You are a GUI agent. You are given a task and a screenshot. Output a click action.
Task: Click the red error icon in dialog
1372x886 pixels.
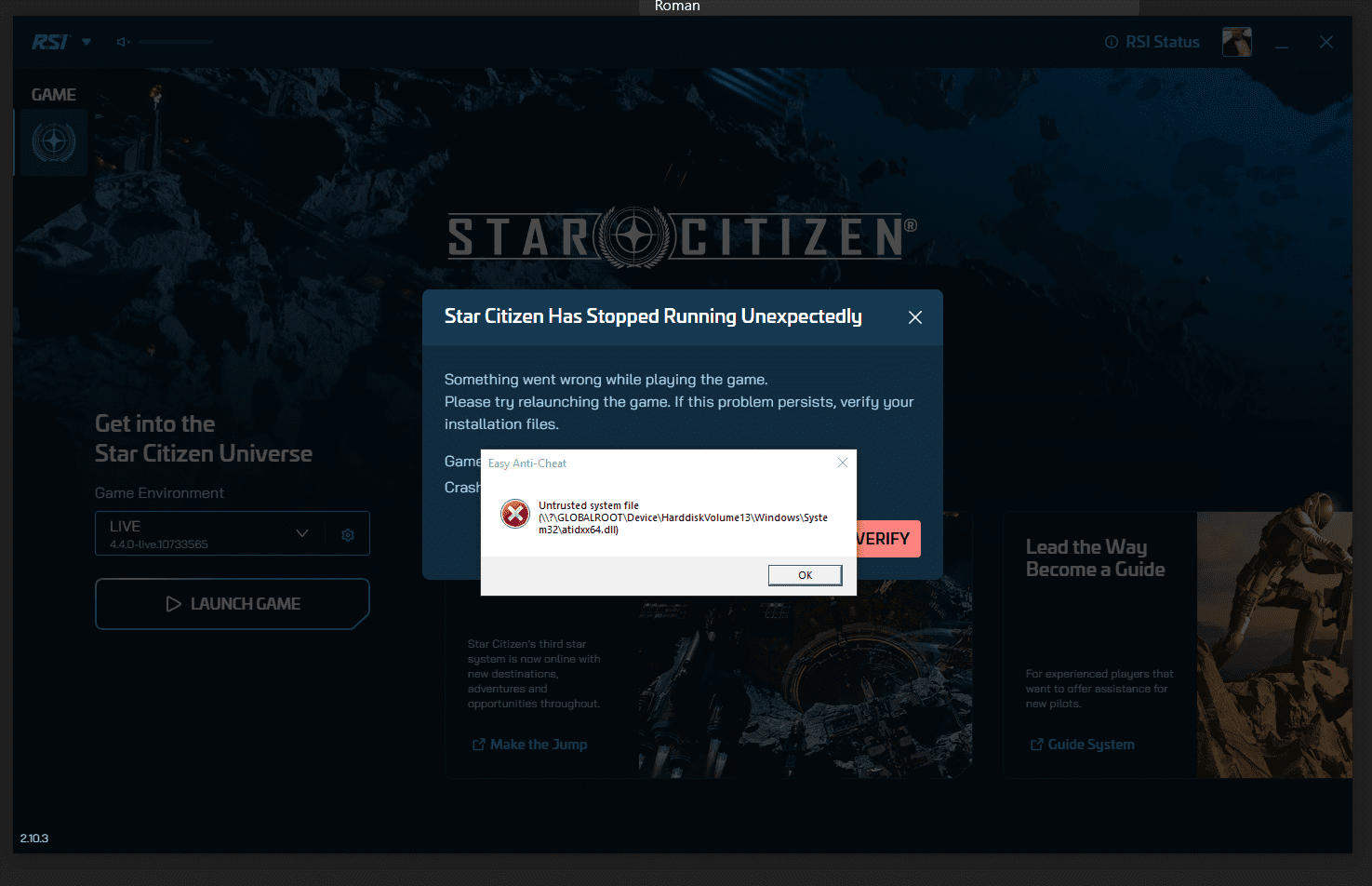point(515,514)
